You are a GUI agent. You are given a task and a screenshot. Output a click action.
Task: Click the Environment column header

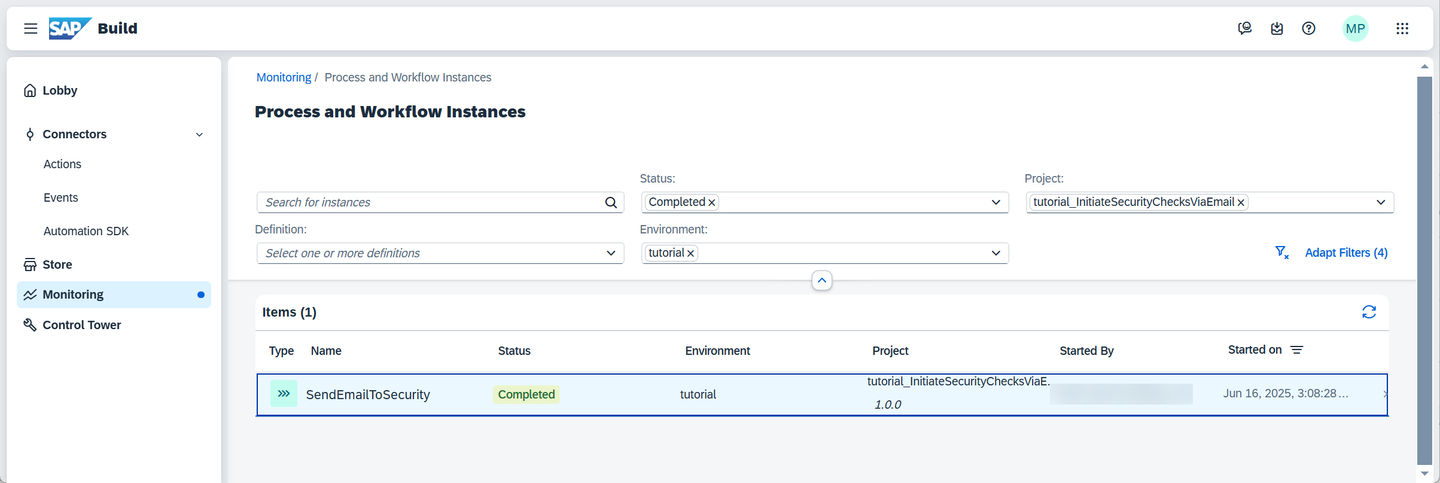[717, 351]
